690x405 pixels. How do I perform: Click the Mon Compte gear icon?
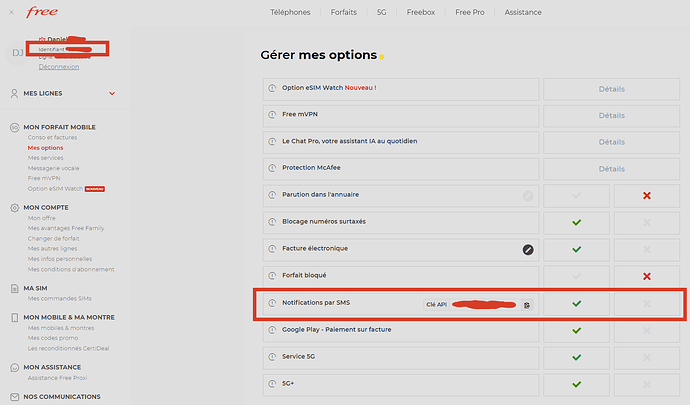click(14, 207)
